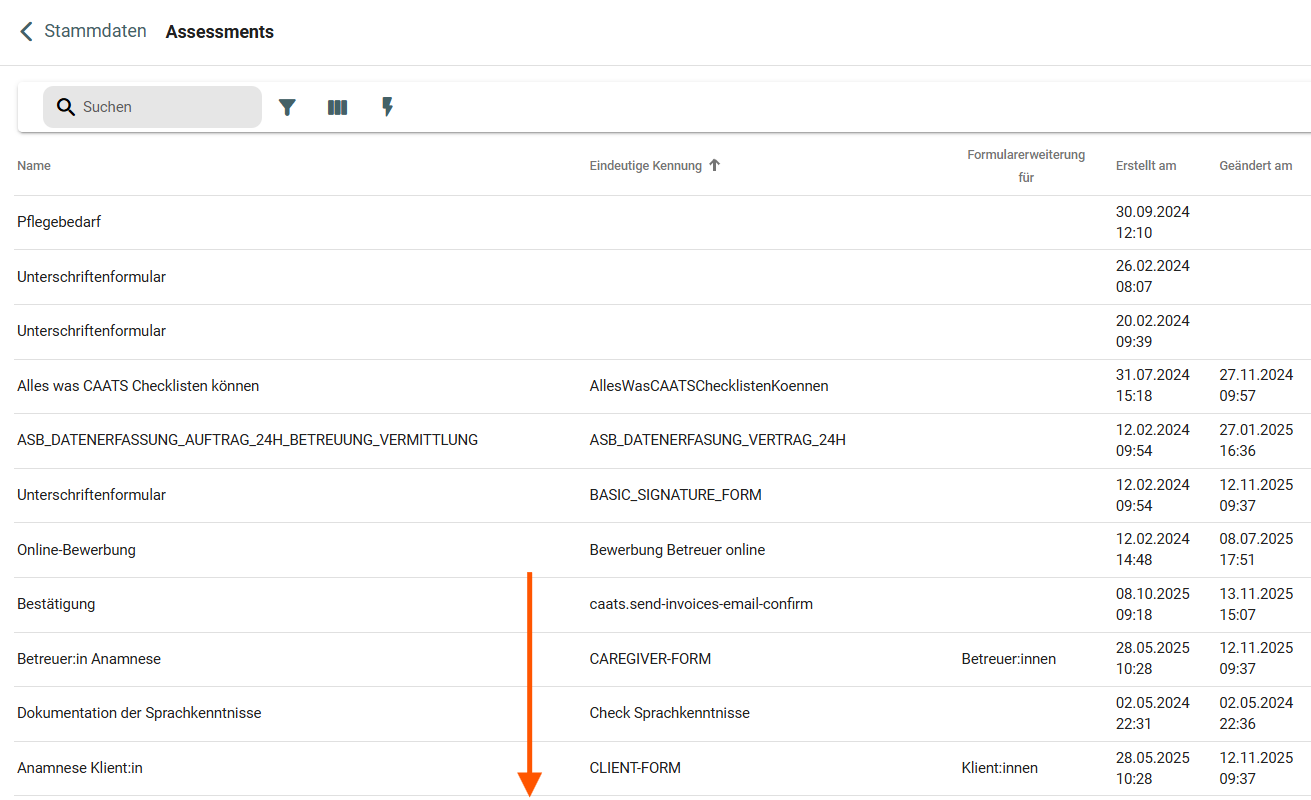The height and width of the screenshot is (800, 1311).
Task: Select the Online-Bewerbung assessment row
Action: point(76,550)
